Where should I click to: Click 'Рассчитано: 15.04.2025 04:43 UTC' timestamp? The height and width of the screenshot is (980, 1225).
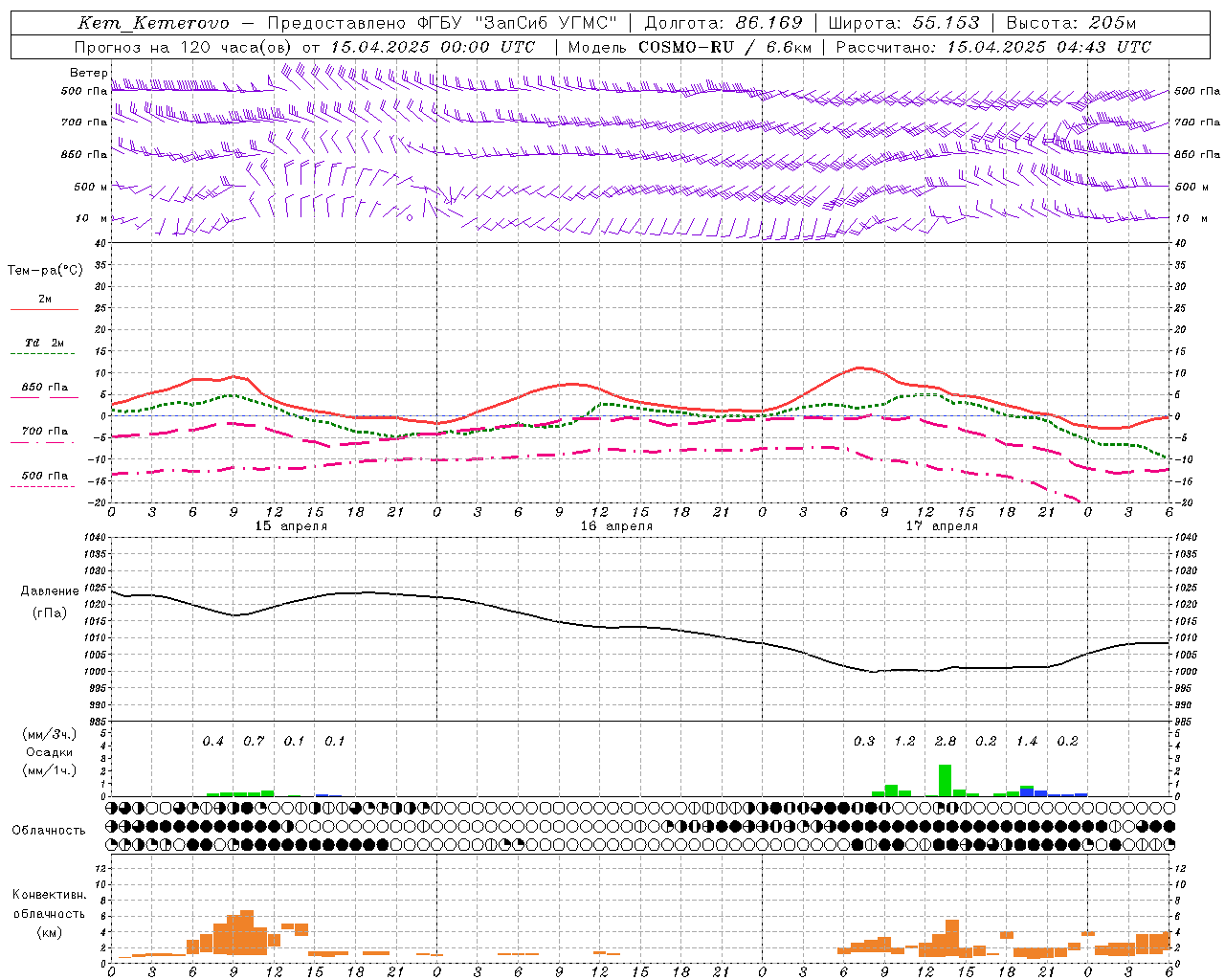pyautogui.click(x=993, y=47)
